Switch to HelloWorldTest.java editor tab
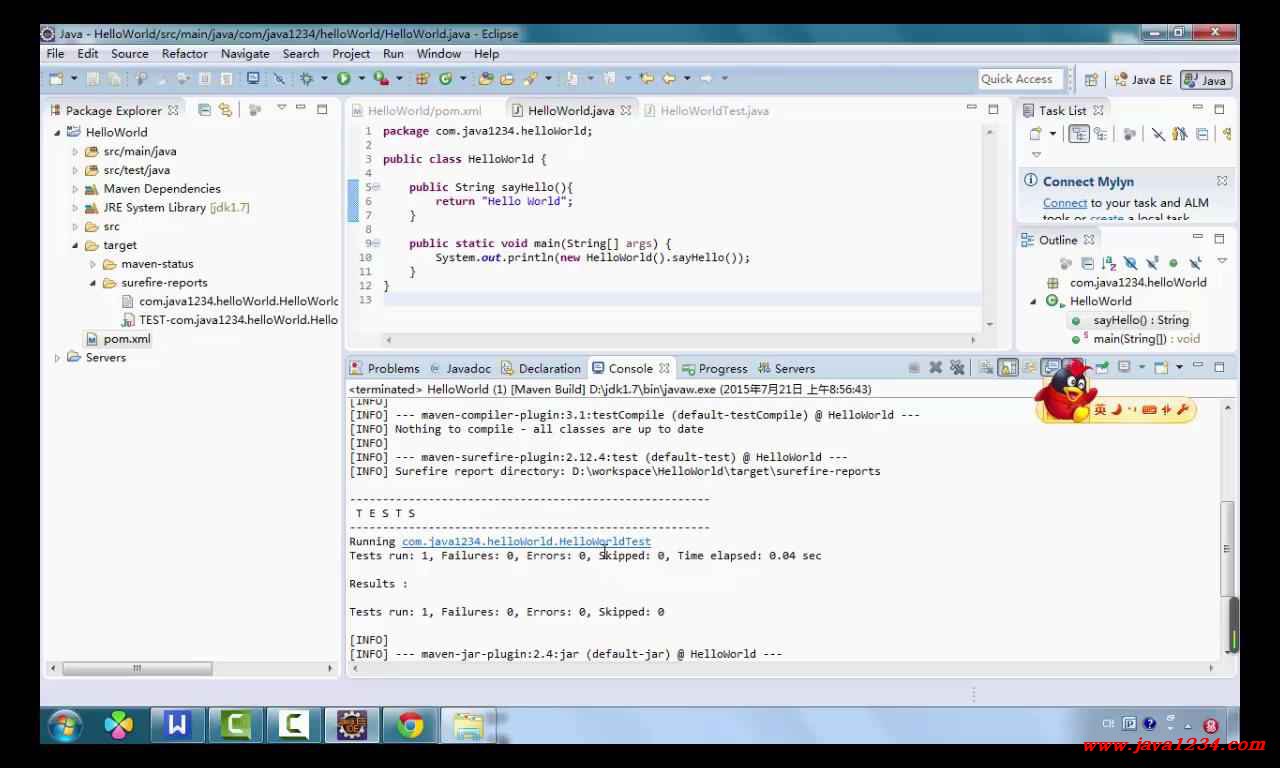 tap(706, 111)
